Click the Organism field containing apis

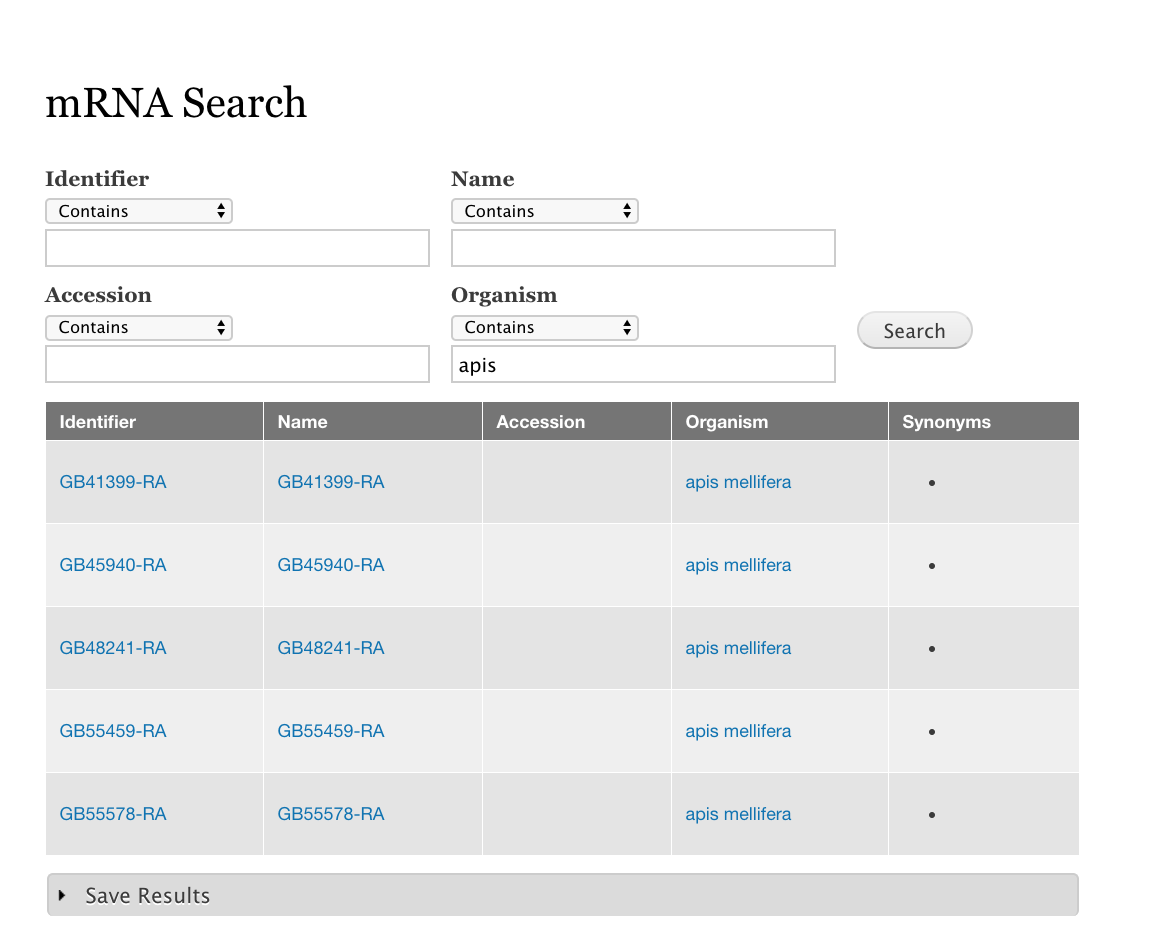click(x=643, y=364)
